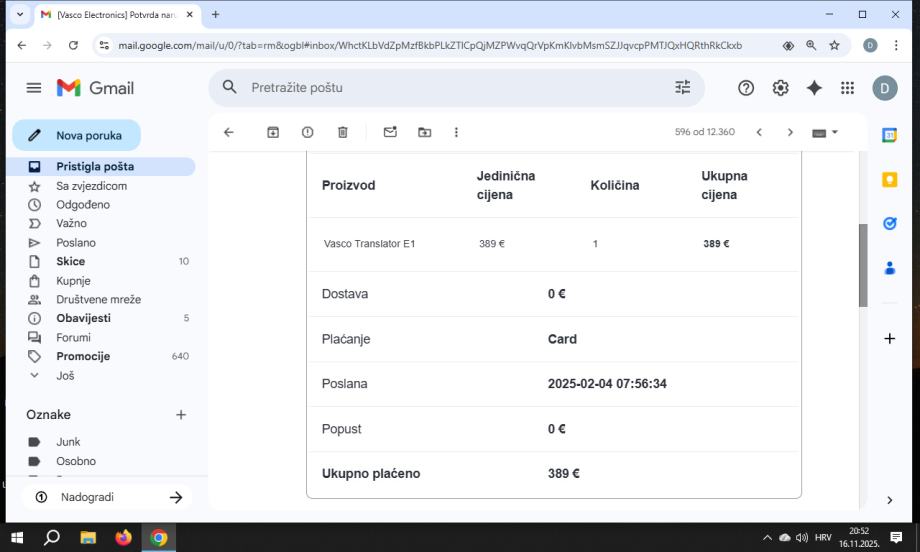Click Nadogradi upgrade button

click(x=108, y=497)
